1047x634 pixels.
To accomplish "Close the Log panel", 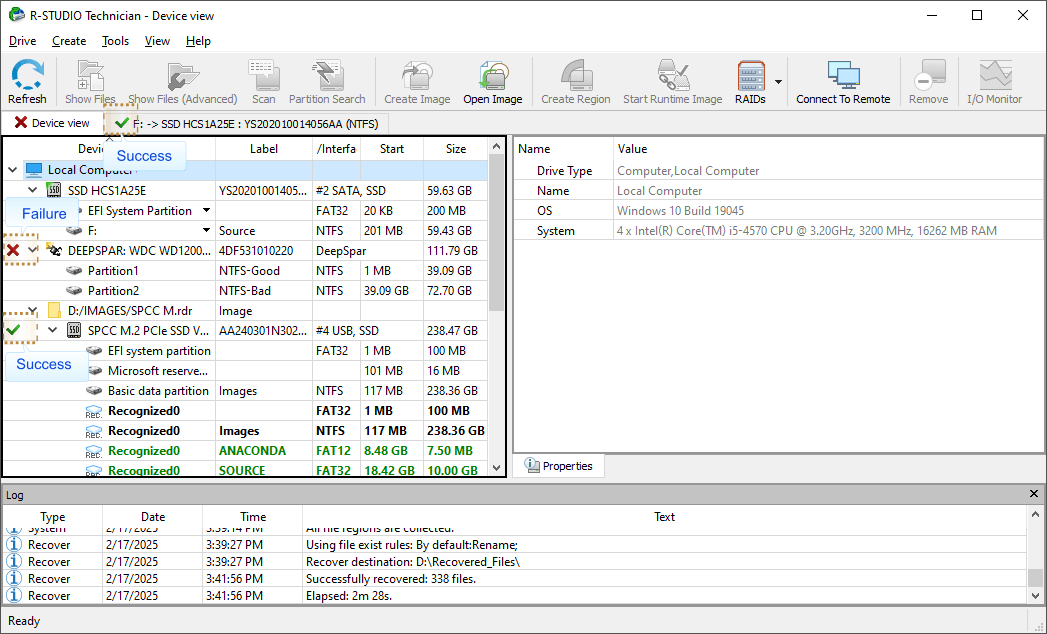I will 1034,495.
